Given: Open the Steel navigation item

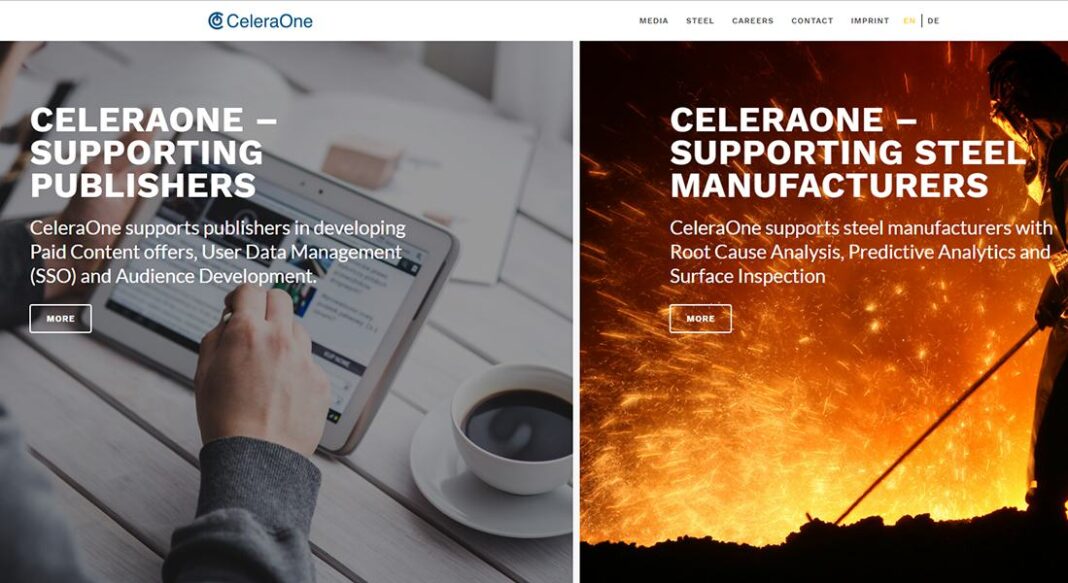Looking at the screenshot, I should (x=700, y=21).
